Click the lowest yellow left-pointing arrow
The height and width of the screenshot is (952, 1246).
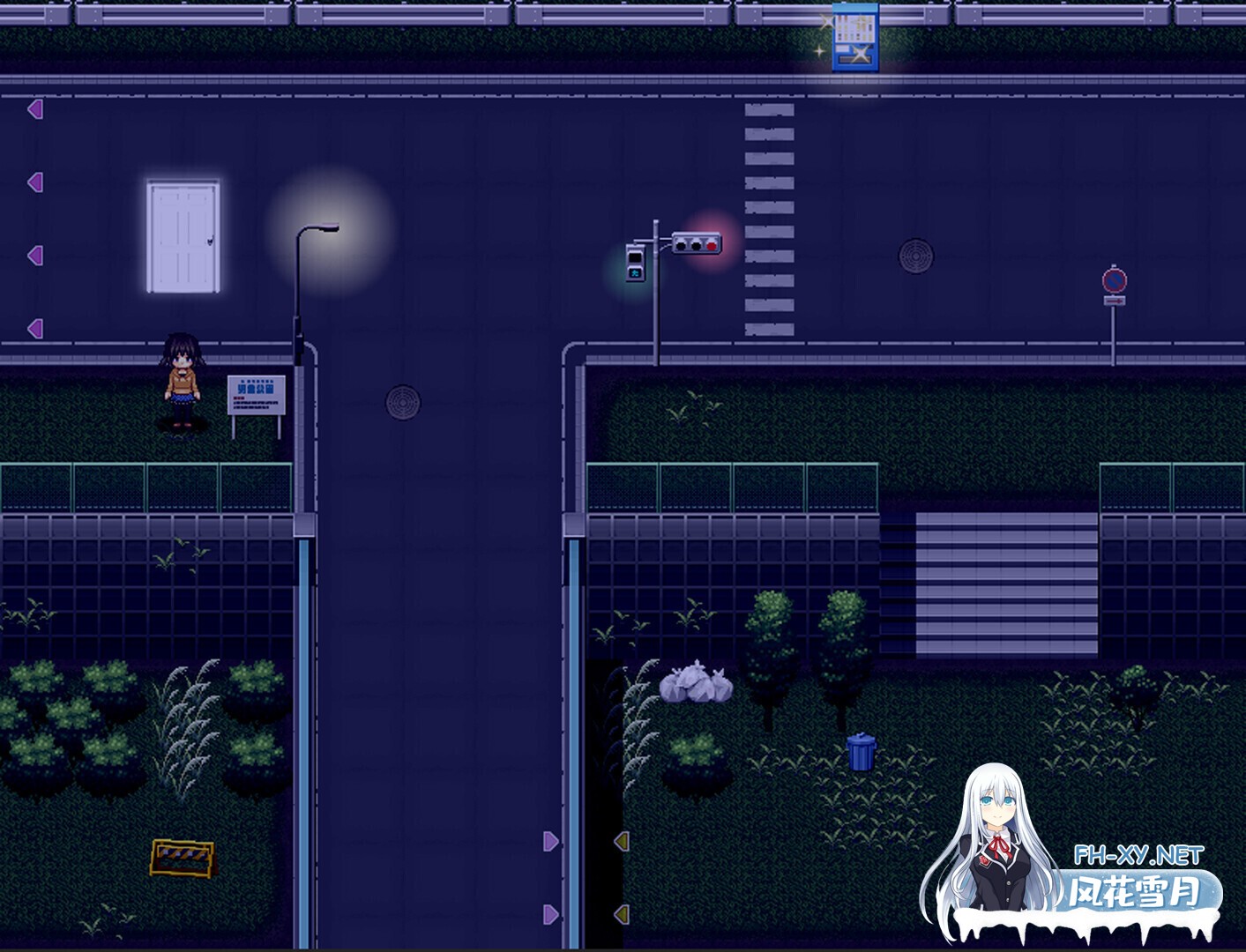(622, 914)
